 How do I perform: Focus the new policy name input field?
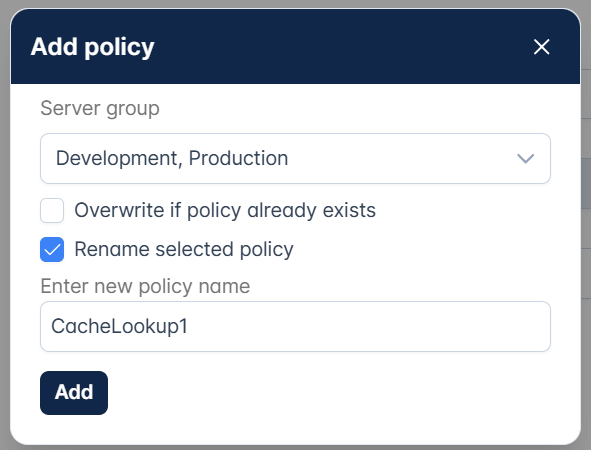click(x=296, y=326)
